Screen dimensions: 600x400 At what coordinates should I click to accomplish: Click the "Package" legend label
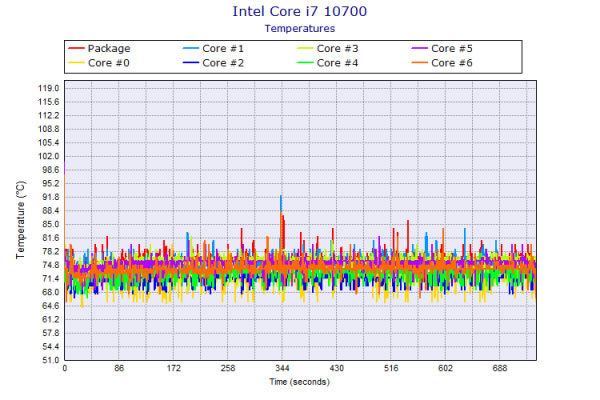tap(109, 49)
